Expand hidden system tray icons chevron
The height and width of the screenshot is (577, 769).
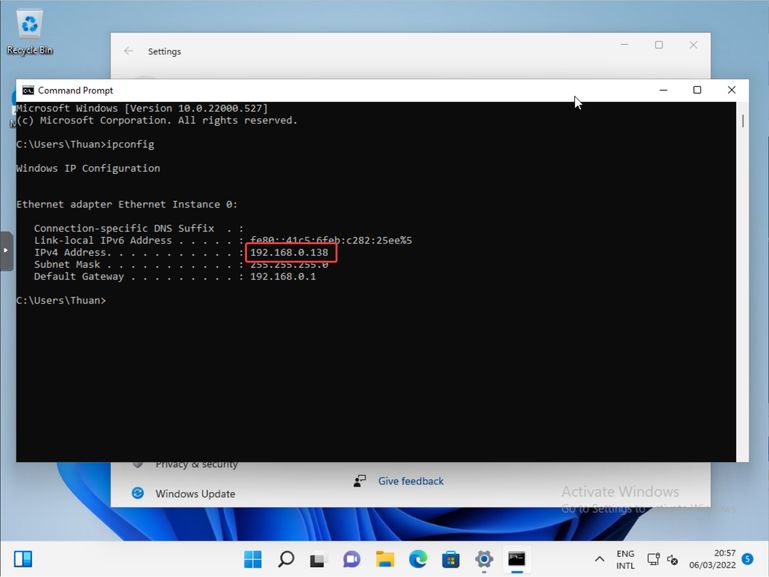(x=600, y=559)
